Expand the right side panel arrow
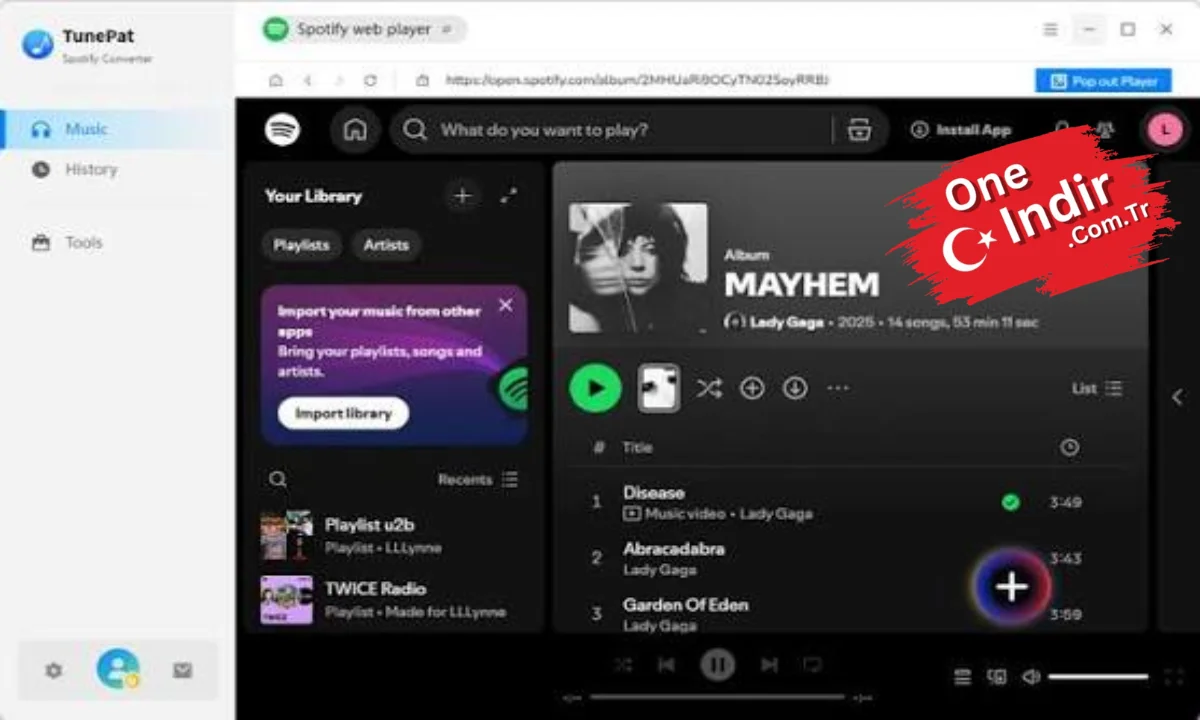 pos(1177,397)
